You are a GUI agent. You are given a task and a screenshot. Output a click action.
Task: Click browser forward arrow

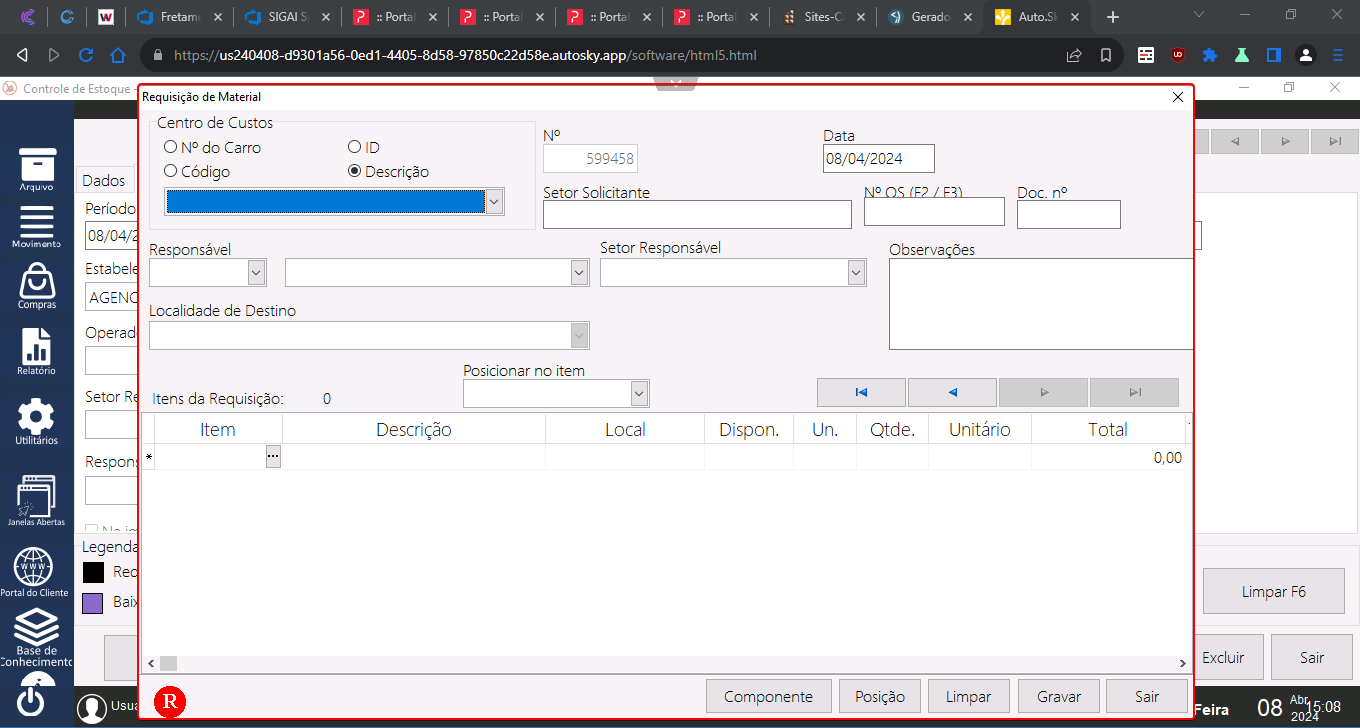(54, 55)
